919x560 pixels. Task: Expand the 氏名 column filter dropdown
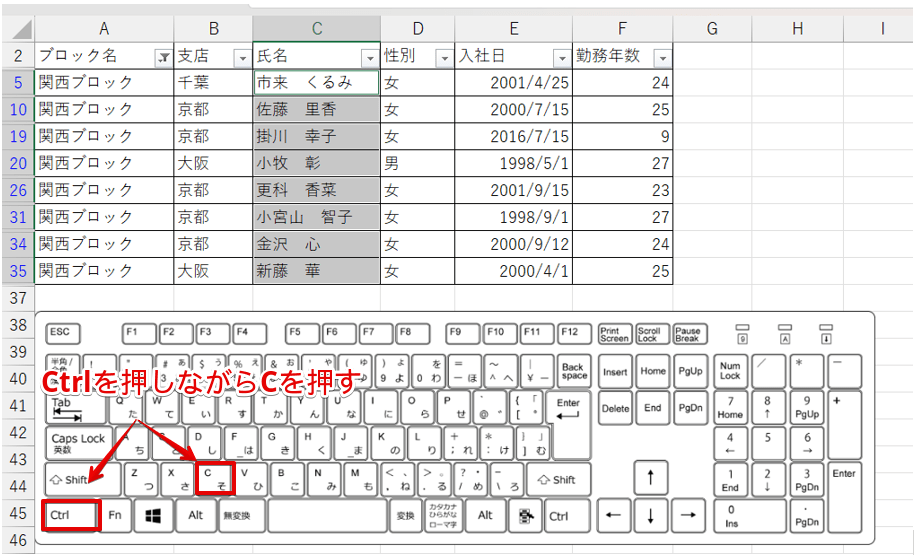pos(369,58)
